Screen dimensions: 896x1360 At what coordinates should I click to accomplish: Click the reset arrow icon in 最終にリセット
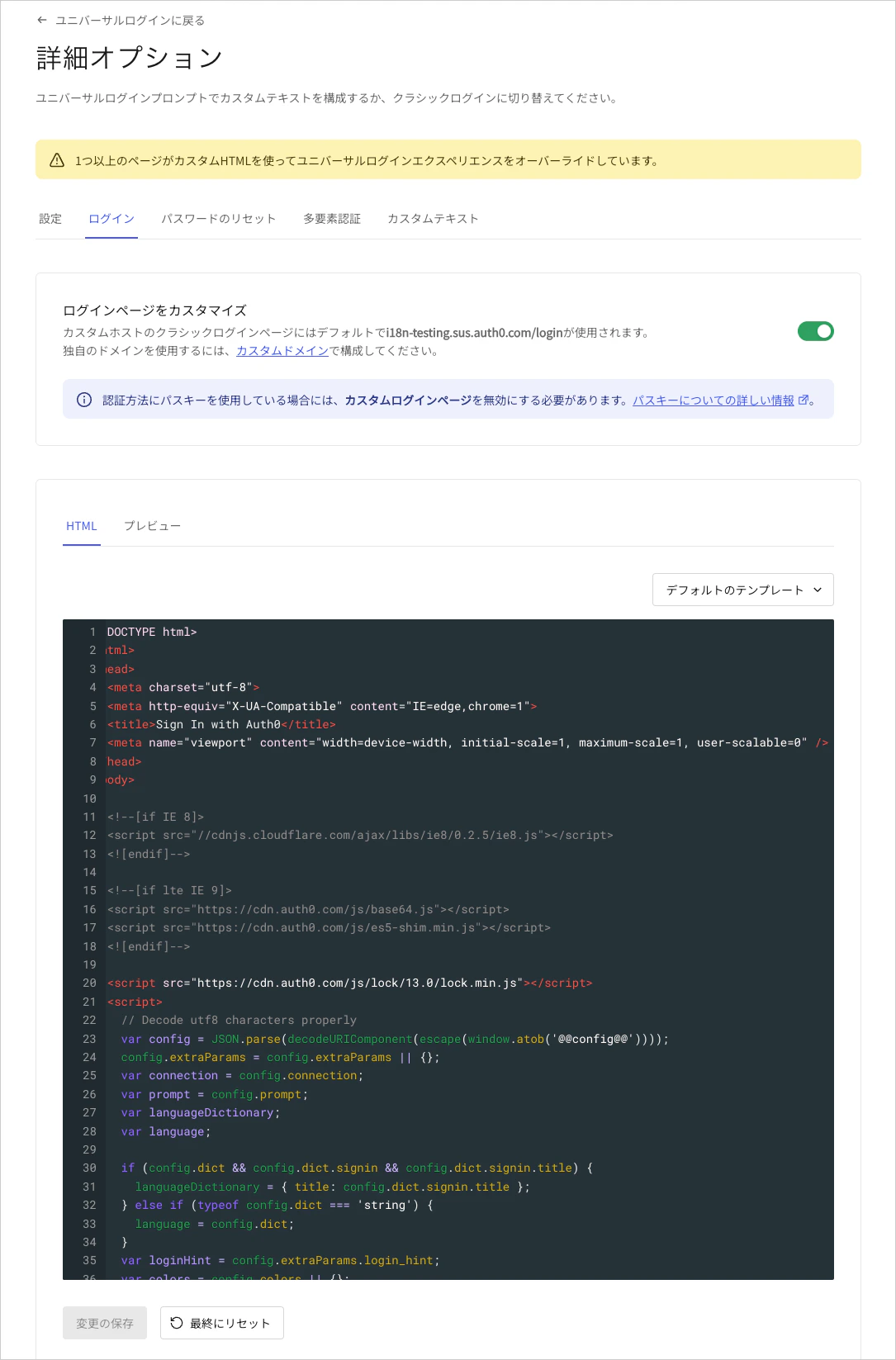[x=177, y=1323]
